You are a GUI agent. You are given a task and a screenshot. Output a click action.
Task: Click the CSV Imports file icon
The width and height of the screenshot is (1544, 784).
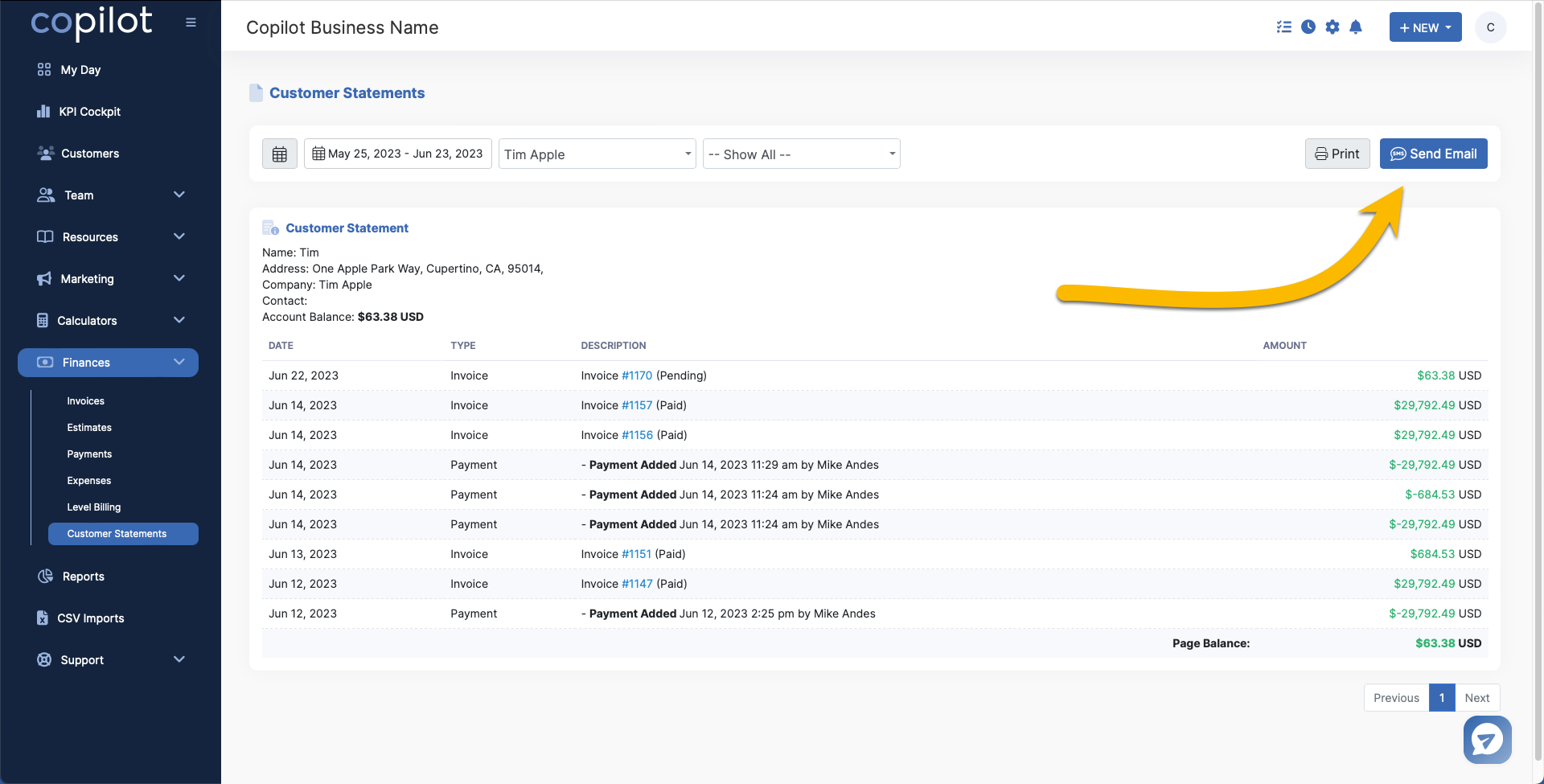click(43, 618)
